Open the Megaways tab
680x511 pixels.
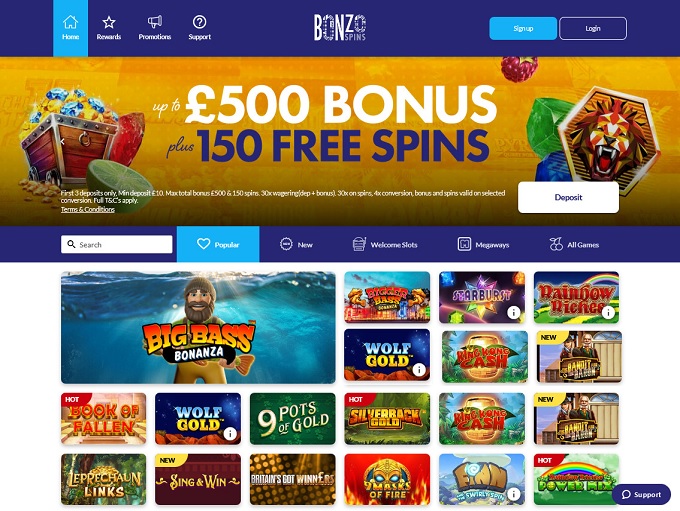point(483,244)
